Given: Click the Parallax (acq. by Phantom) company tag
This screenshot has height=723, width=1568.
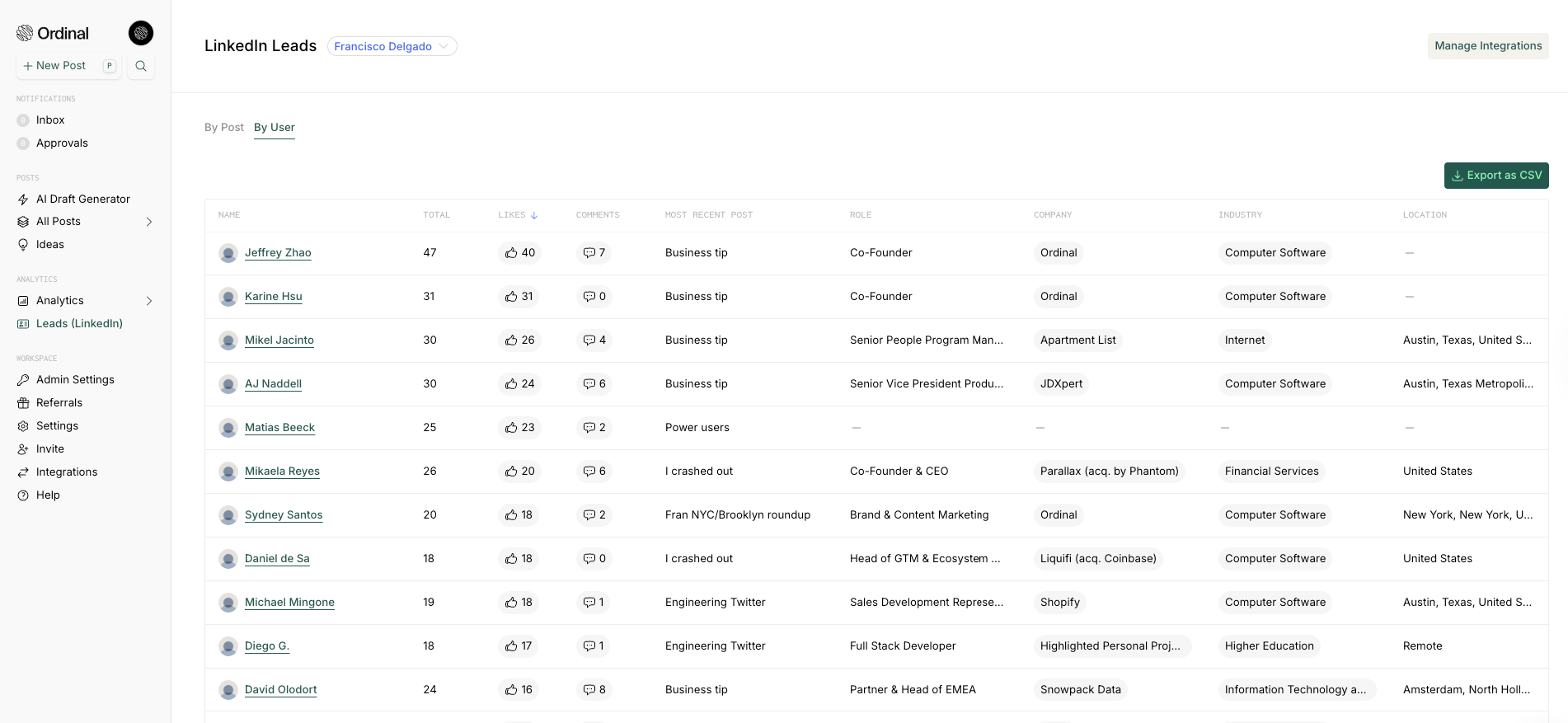Looking at the screenshot, I should pos(1109,472).
